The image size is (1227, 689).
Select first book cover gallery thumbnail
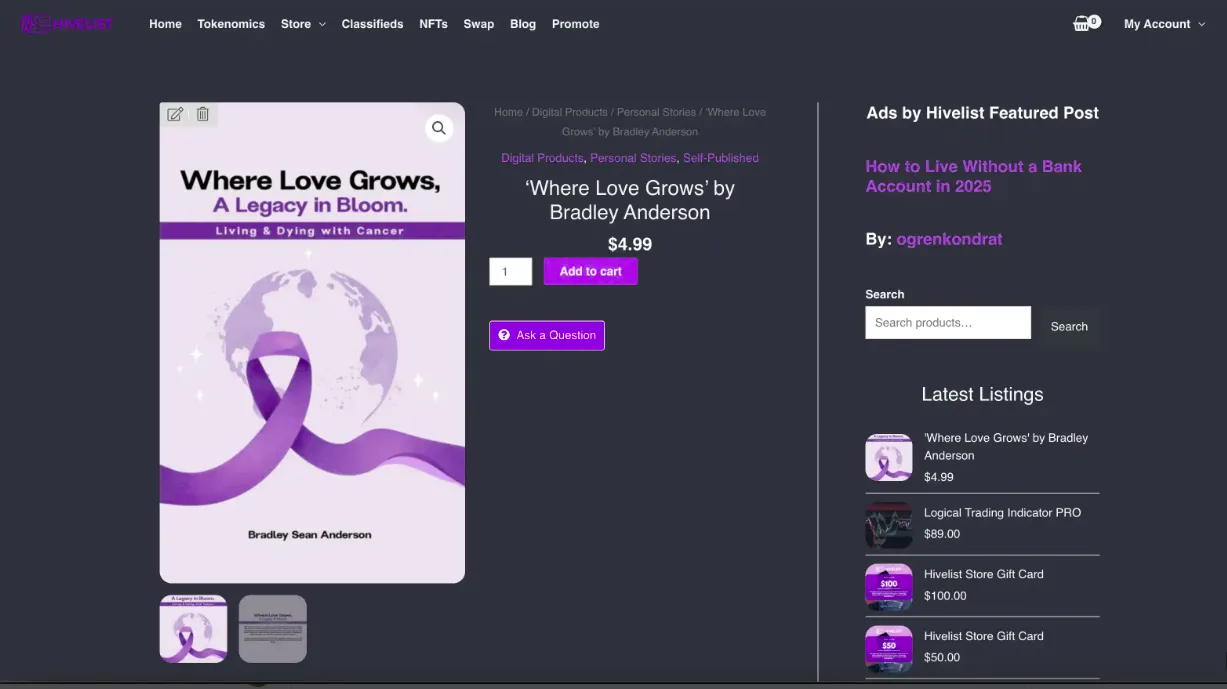pos(193,629)
